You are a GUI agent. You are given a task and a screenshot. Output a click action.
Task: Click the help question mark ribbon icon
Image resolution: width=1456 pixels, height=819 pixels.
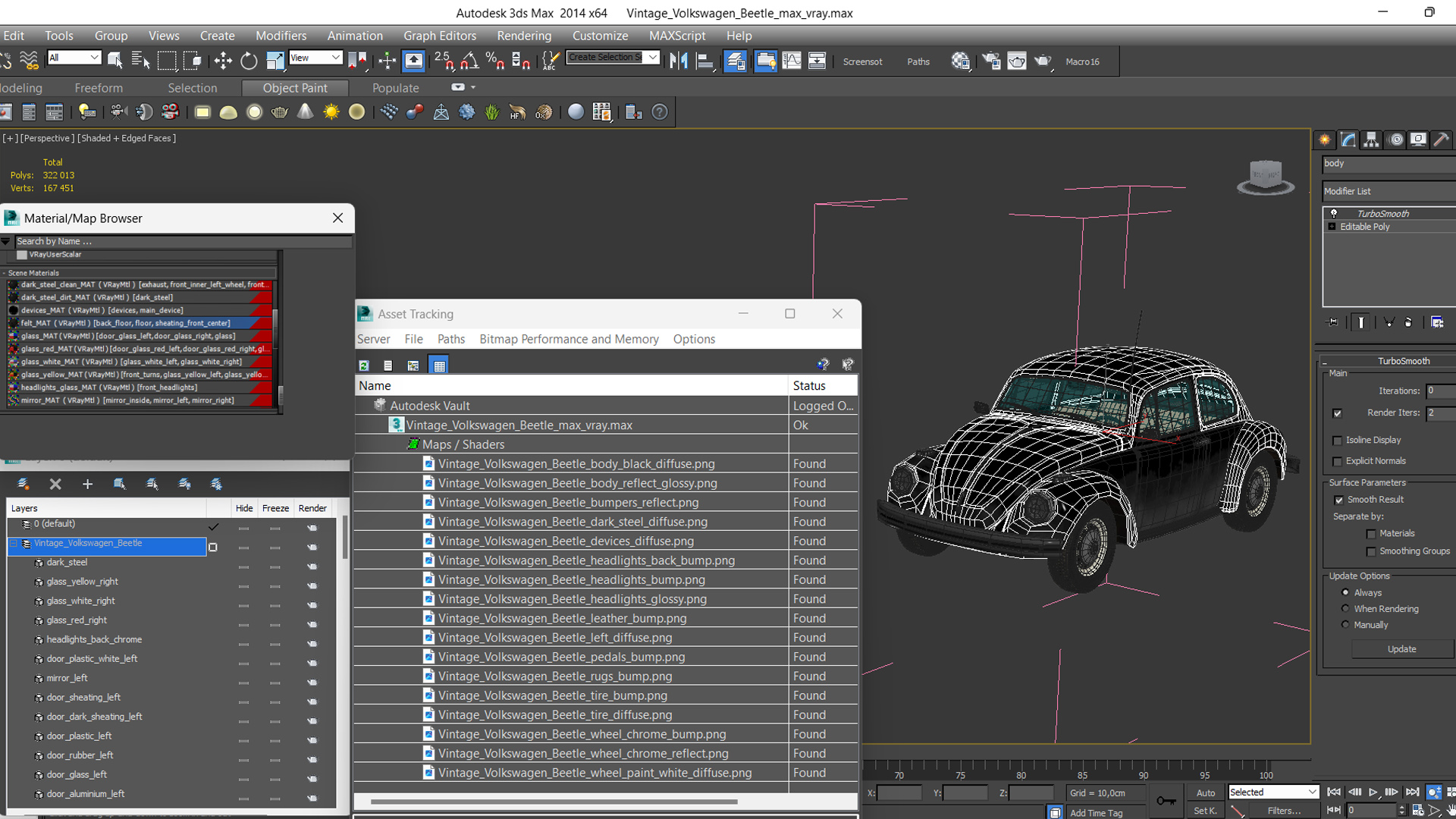point(660,112)
